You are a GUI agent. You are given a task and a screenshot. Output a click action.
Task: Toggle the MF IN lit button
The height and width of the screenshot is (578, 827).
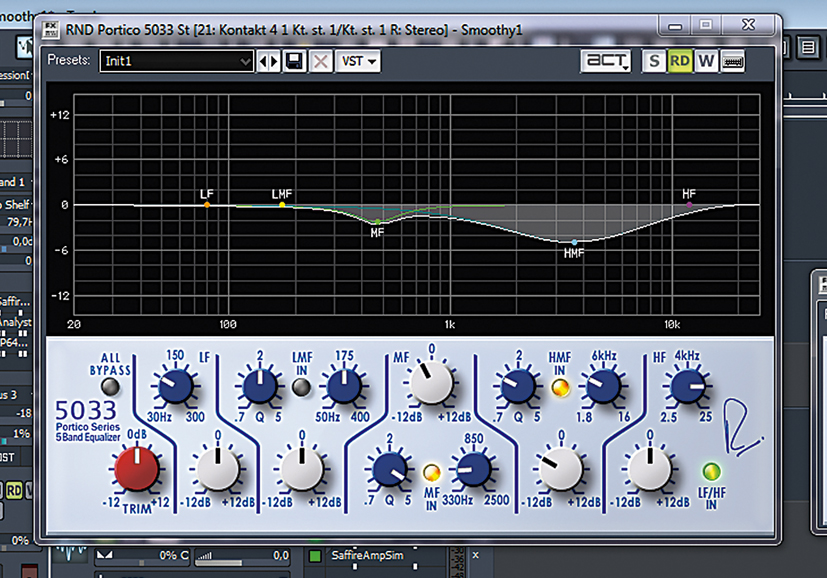coord(431,473)
